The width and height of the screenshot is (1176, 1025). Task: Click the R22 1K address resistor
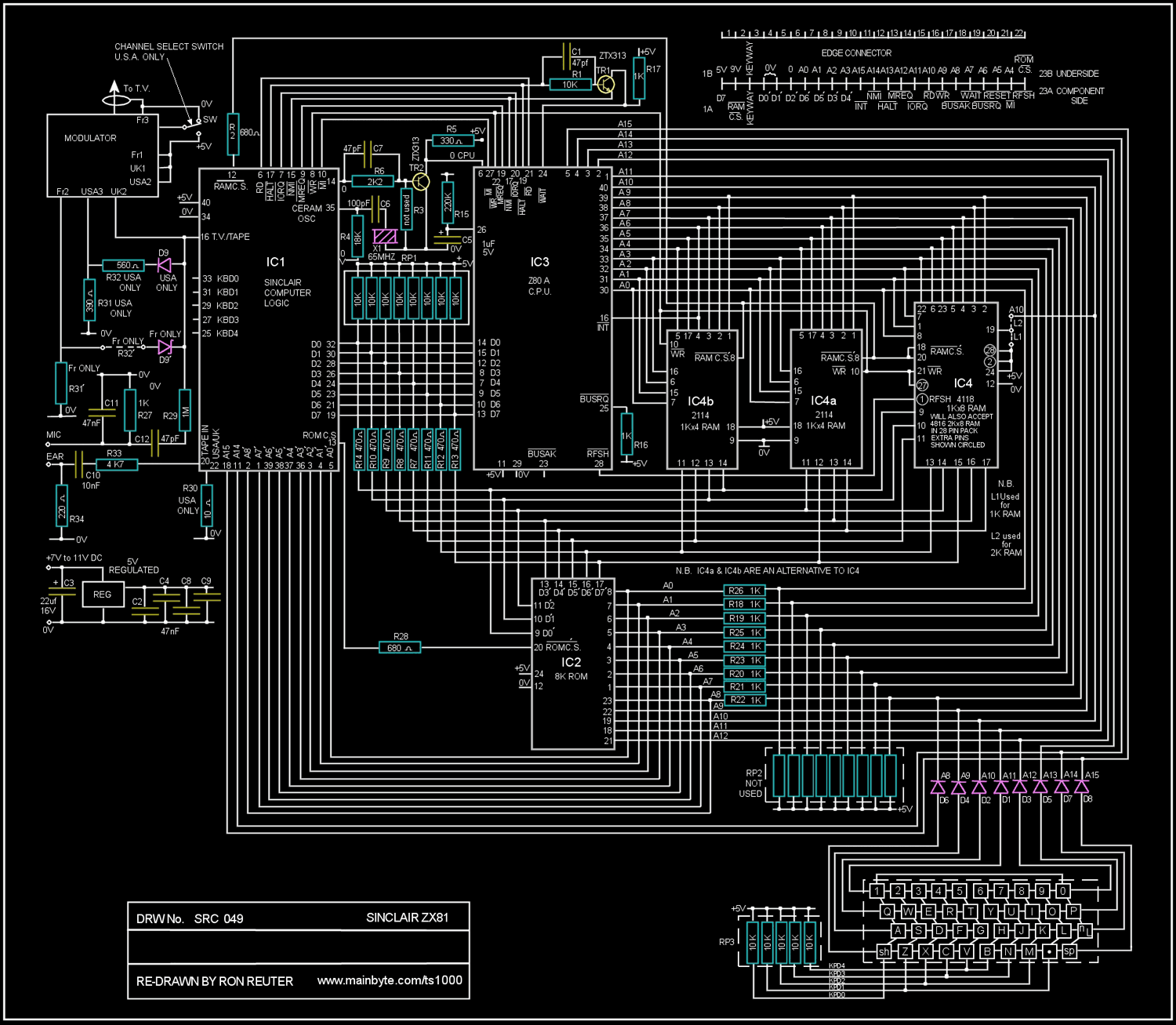(745, 700)
